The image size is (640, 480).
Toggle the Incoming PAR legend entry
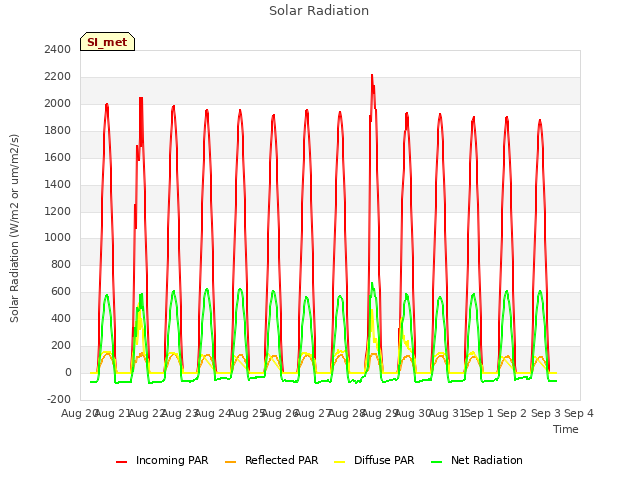pos(162,460)
